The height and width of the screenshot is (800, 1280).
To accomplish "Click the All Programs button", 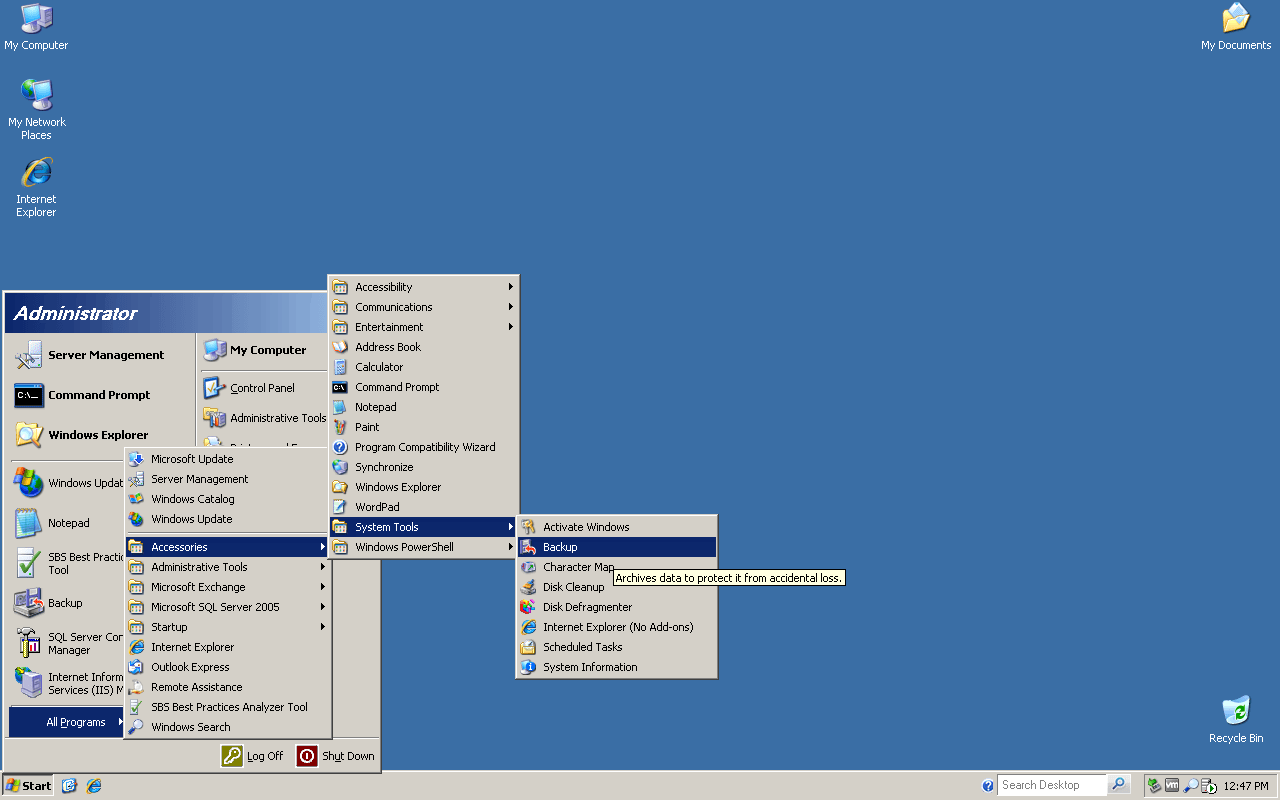I will [67, 722].
